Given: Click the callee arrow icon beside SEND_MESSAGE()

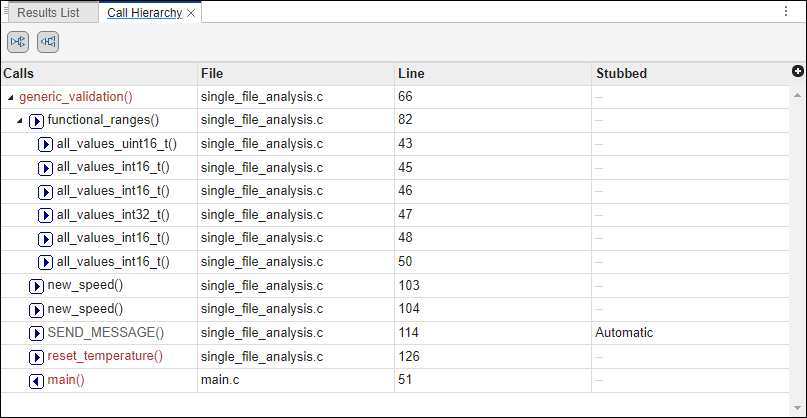Looking at the screenshot, I should point(37,333).
